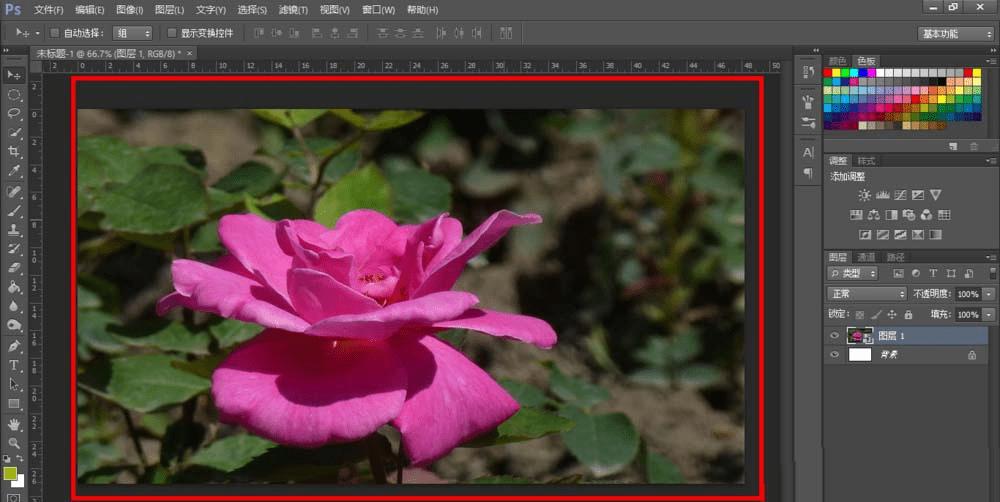Open the Character panel icon

click(x=808, y=152)
